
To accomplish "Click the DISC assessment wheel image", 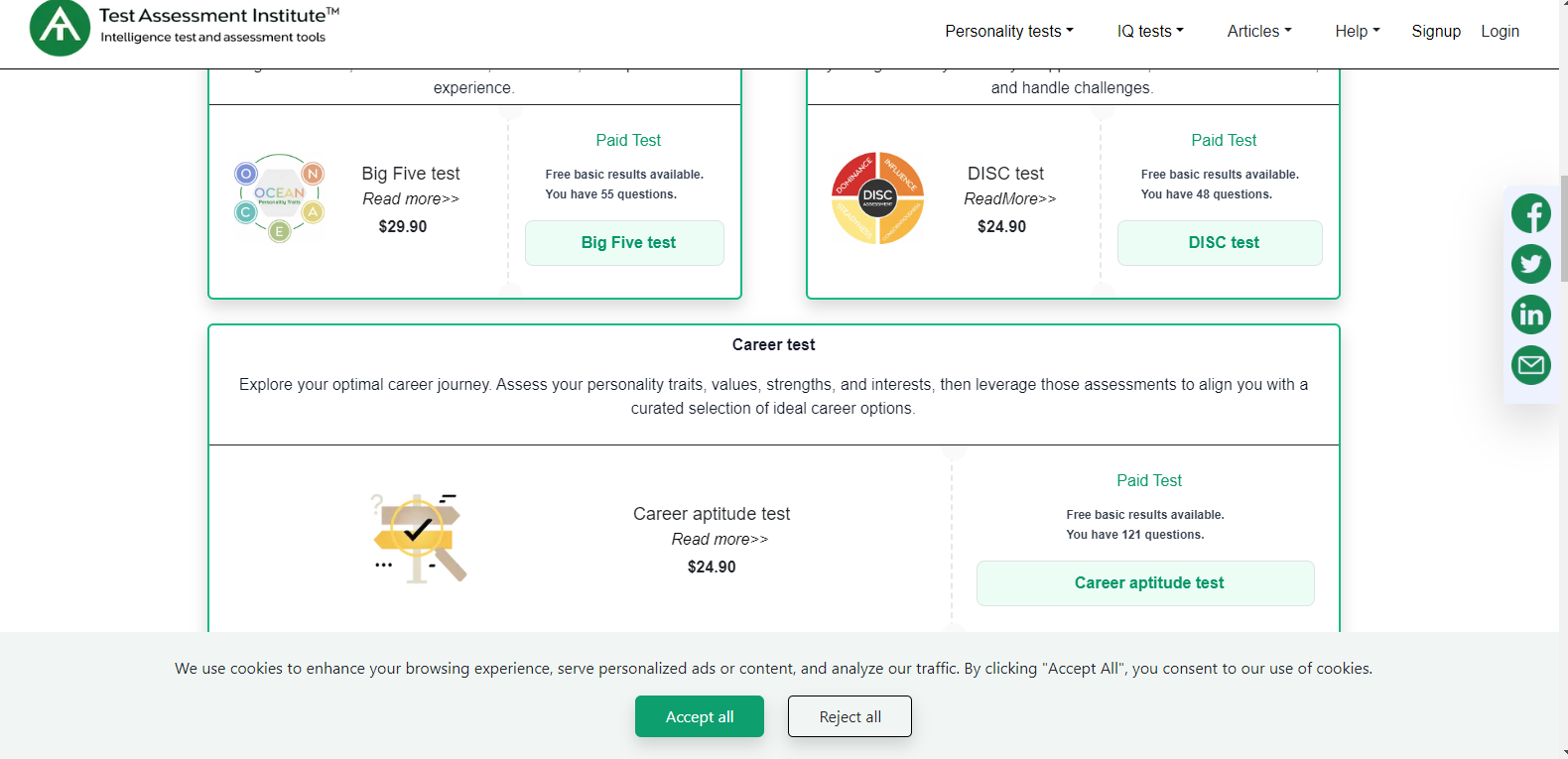I will coord(877,197).
